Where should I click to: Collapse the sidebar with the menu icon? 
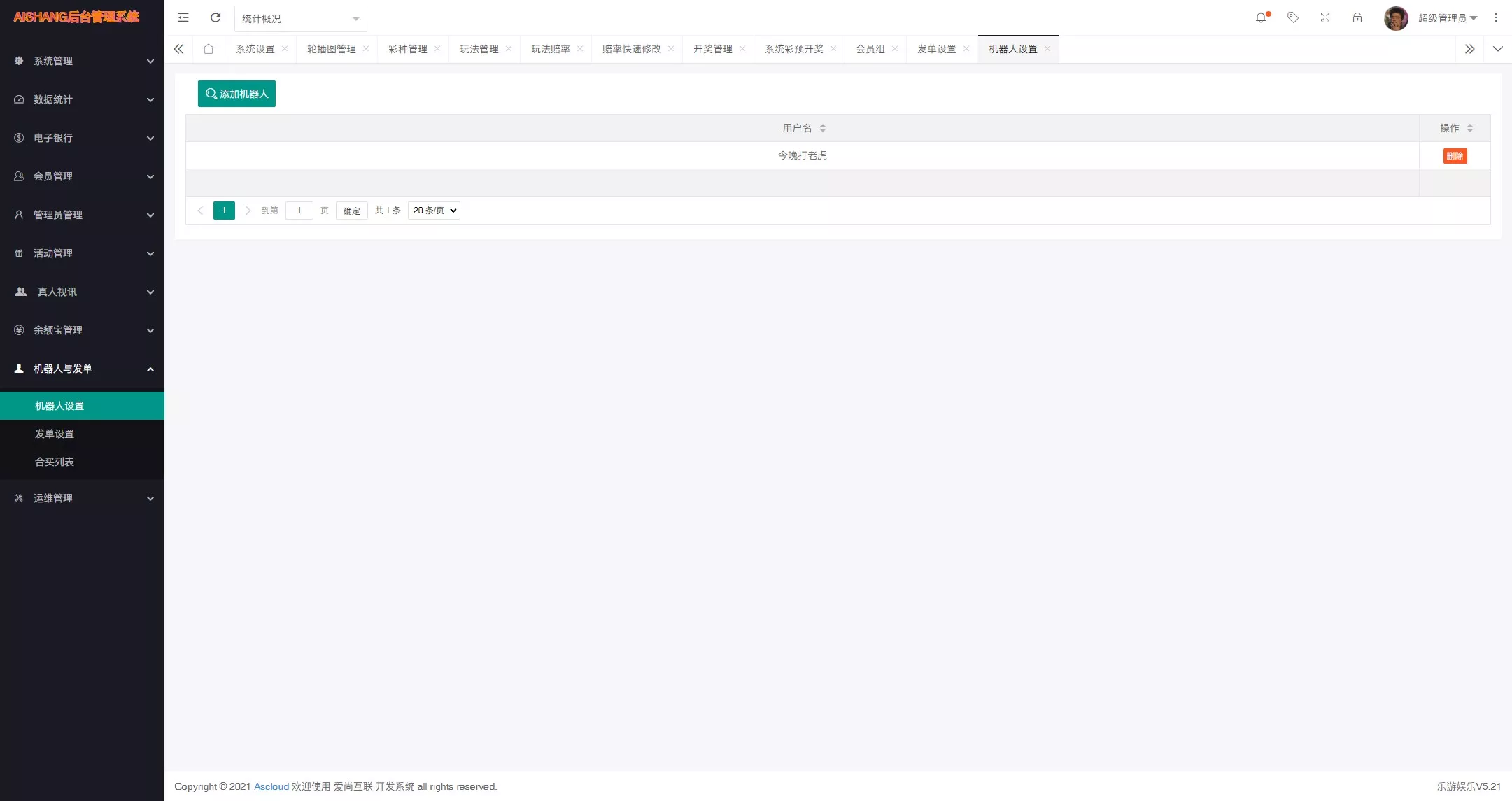[183, 17]
